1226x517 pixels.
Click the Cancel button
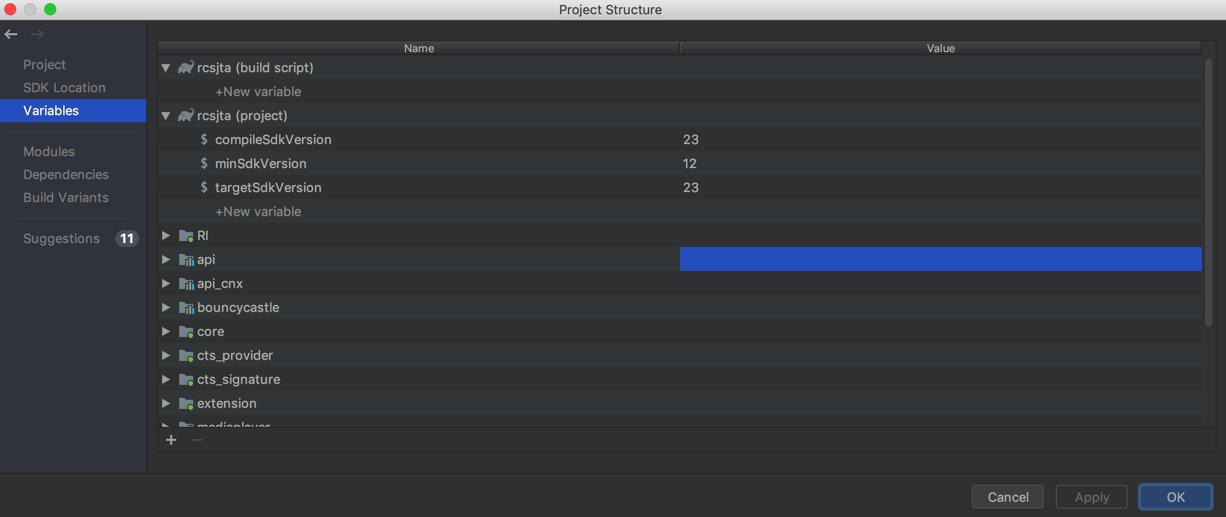(x=1008, y=497)
